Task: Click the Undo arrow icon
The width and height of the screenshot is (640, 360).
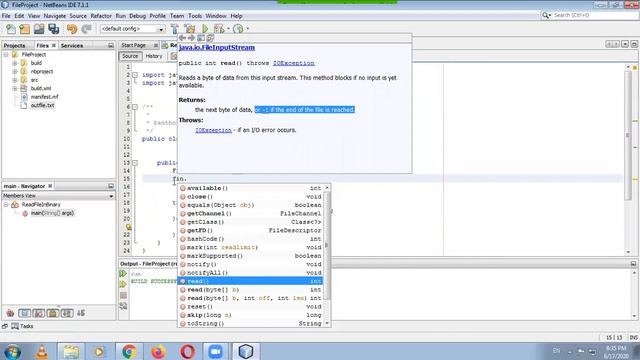Action: (72, 29)
